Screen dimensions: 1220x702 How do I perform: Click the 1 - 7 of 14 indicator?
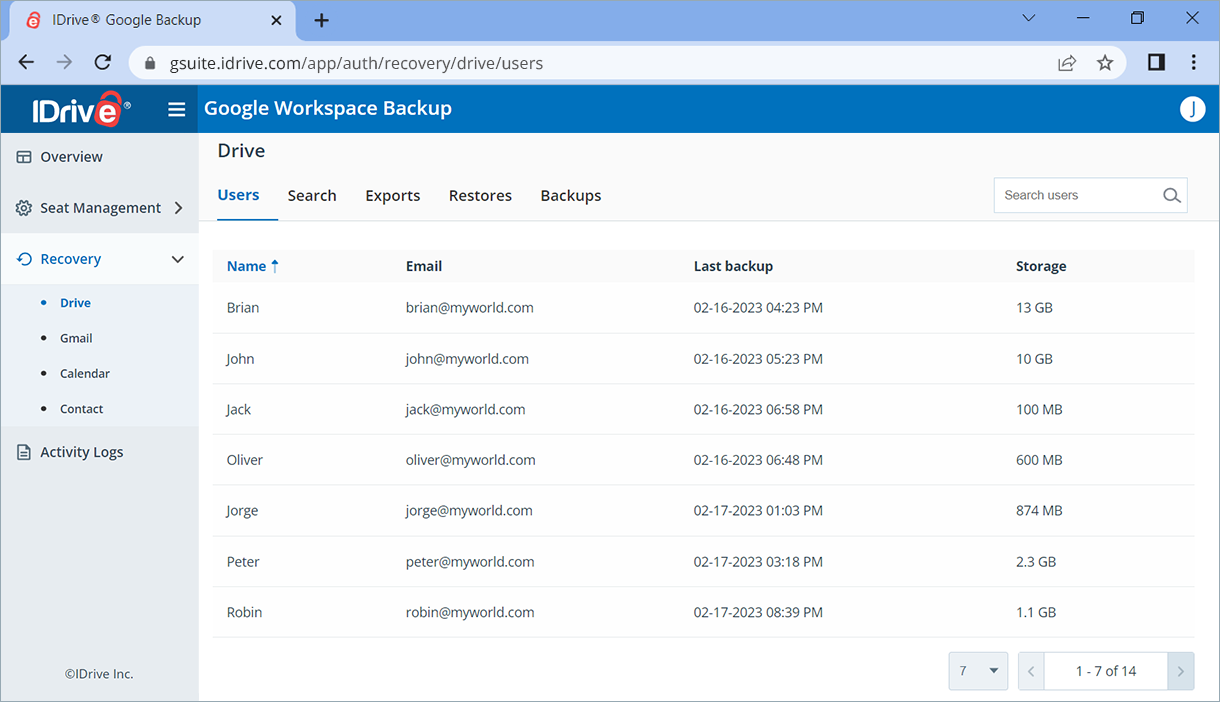[1106, 671]
